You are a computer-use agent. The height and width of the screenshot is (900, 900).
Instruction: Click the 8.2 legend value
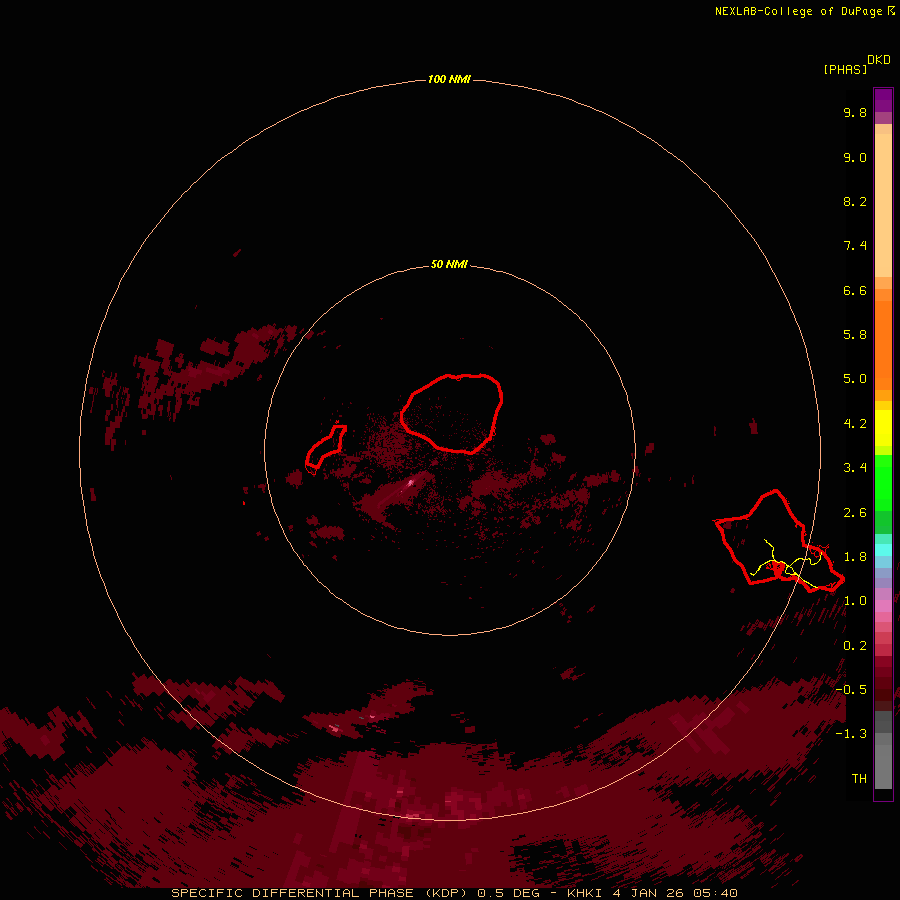[x=855, y=201]
